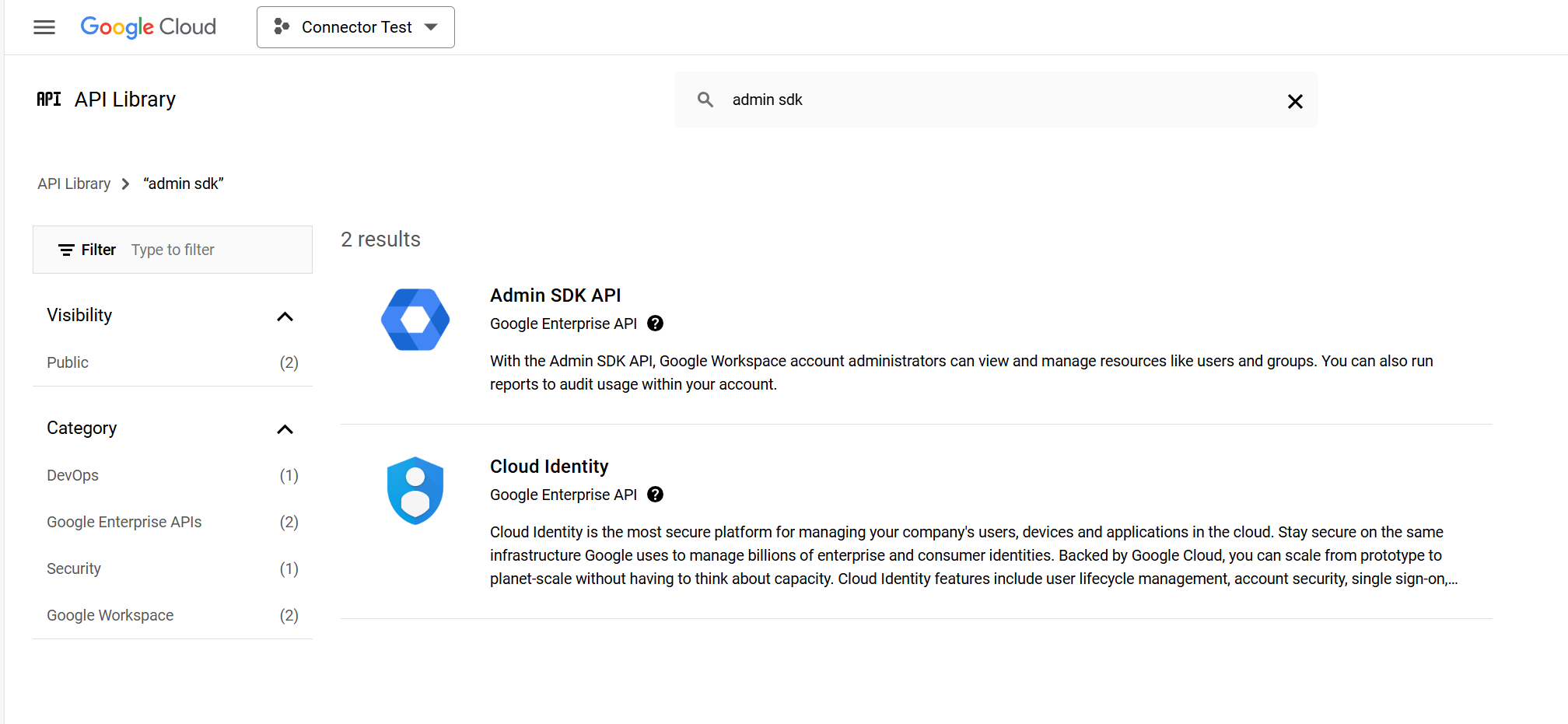This screenshot has width=1568, height=724.
Task: Click the Visibility heading label
Action: [x=79, y=315]
